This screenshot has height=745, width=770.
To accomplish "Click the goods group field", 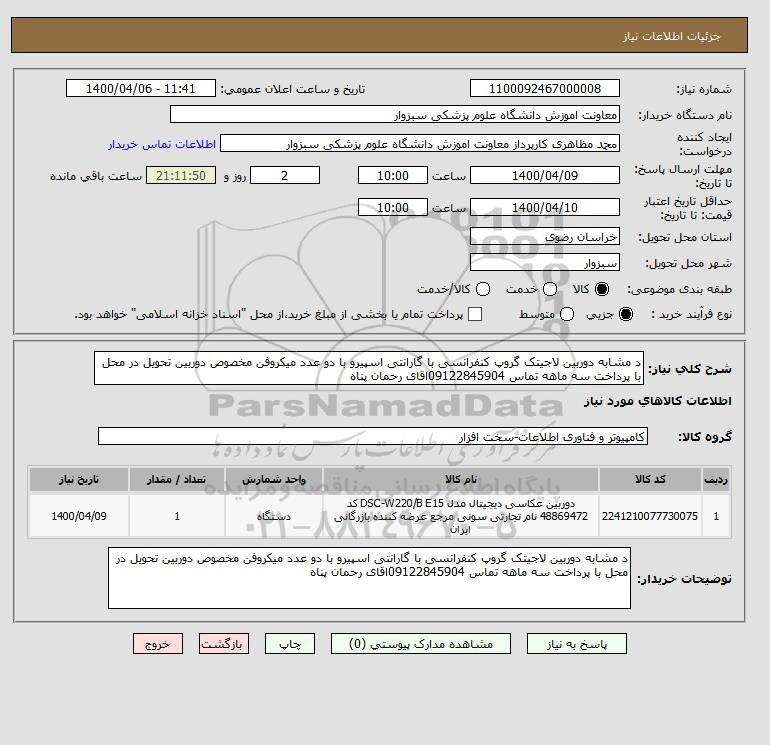I will pos(373,436).
